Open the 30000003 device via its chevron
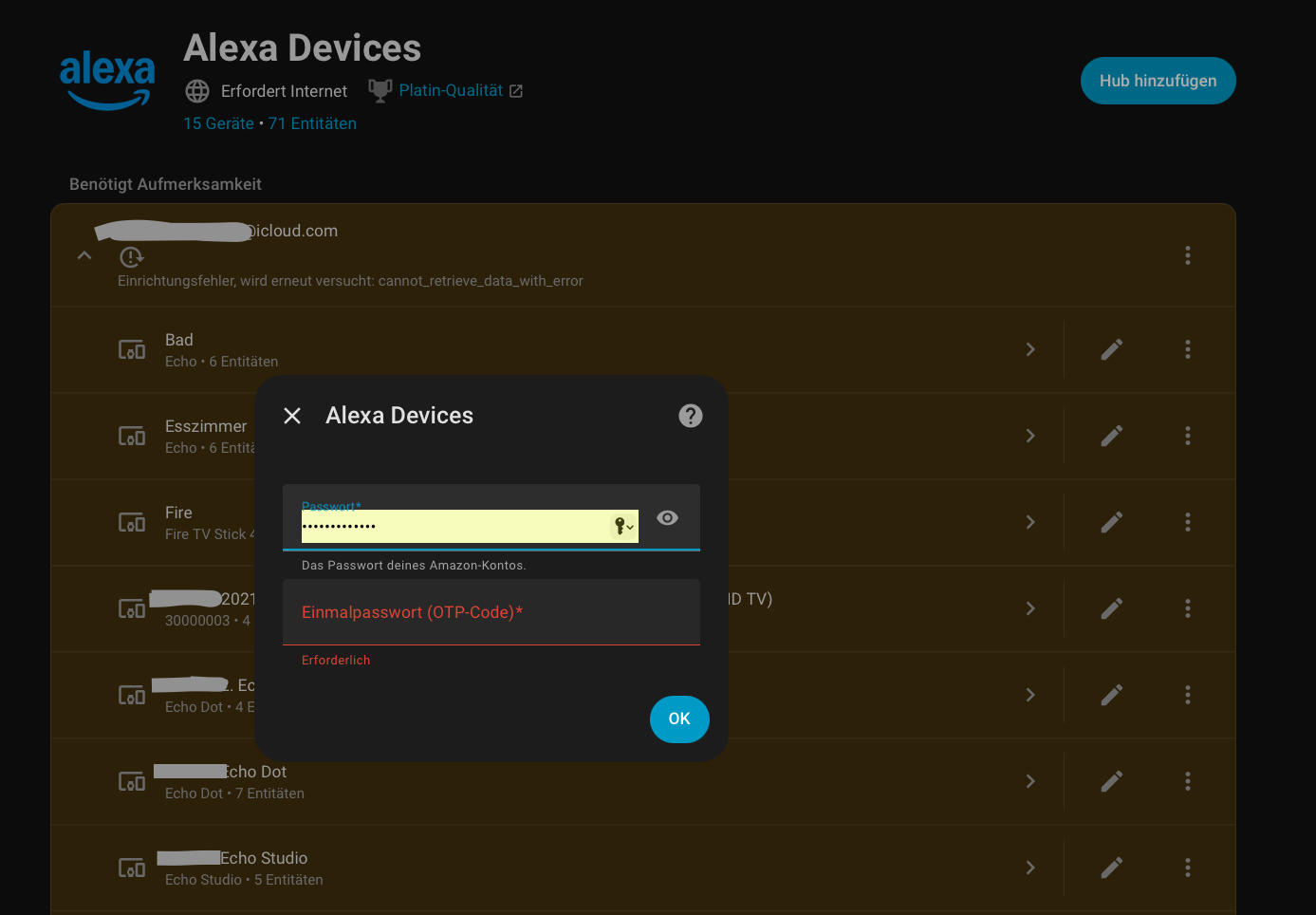Viewport: 1316px width, 915px height. tap(1030, 609)
